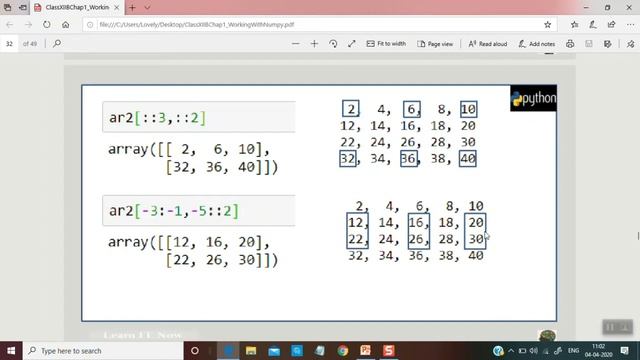The width and height of the screenshot is (640, 360).
Task: Switch PDF to full screen
Action: click(x=352, y=44)
